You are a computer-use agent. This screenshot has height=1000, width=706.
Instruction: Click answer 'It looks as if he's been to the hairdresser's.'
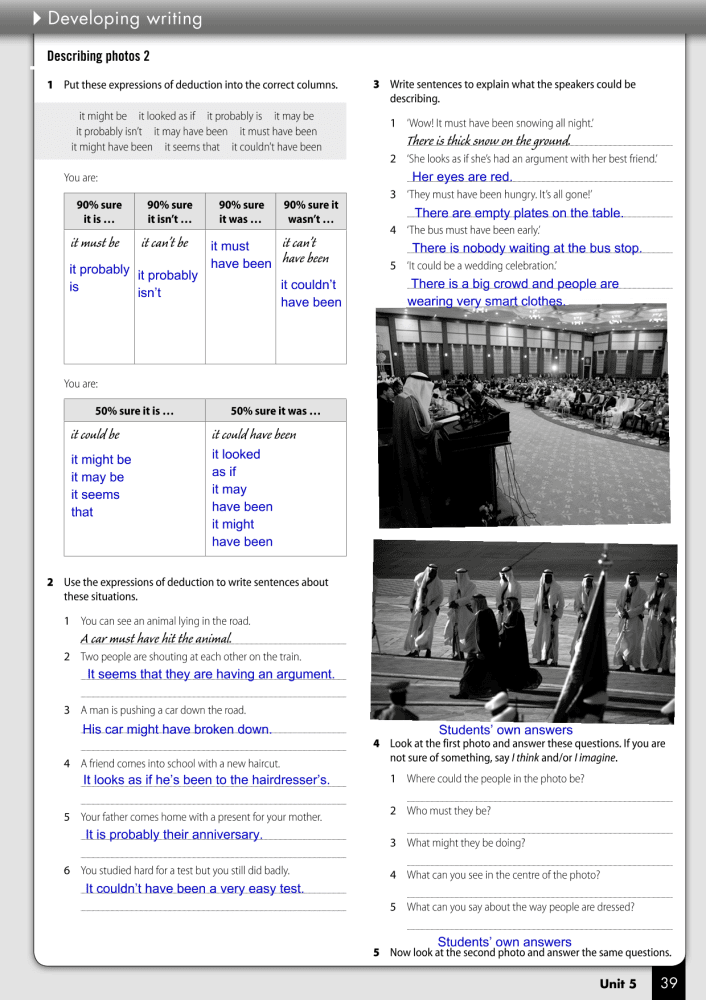(207, 779)
